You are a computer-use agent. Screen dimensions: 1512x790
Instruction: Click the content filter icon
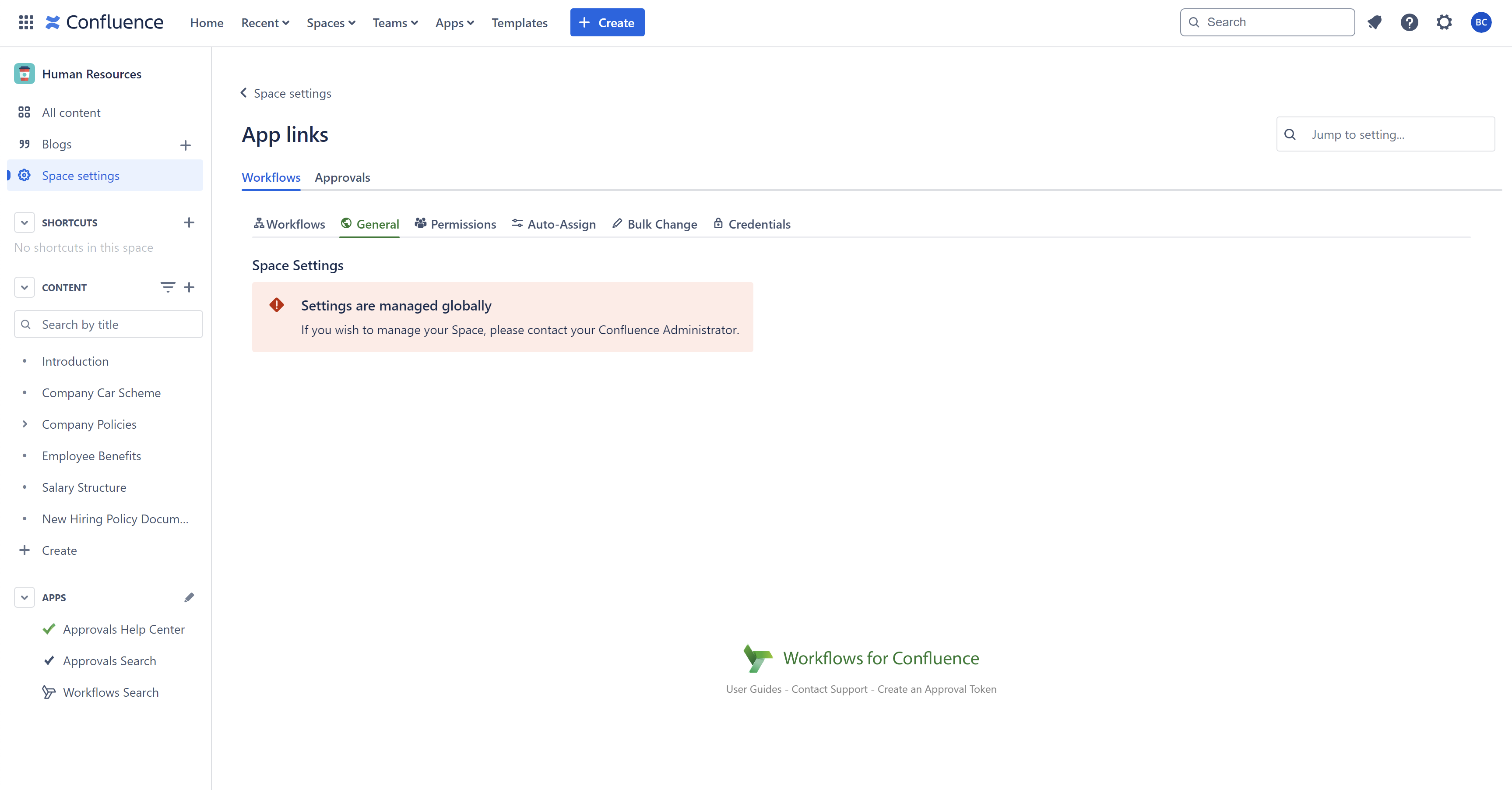click(x=167, y=287)
